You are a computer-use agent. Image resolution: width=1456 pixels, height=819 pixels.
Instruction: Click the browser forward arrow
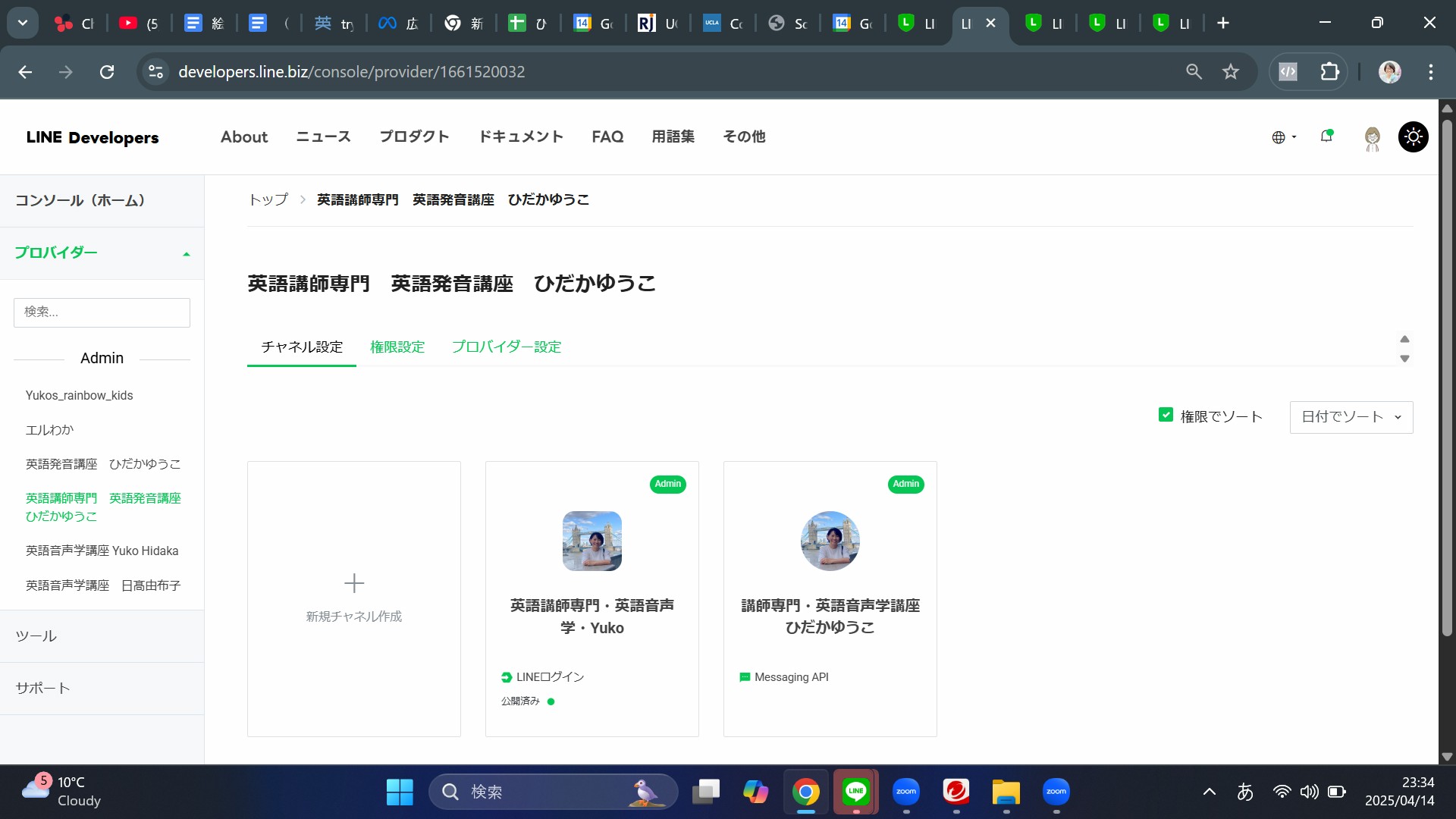[66, 72]
